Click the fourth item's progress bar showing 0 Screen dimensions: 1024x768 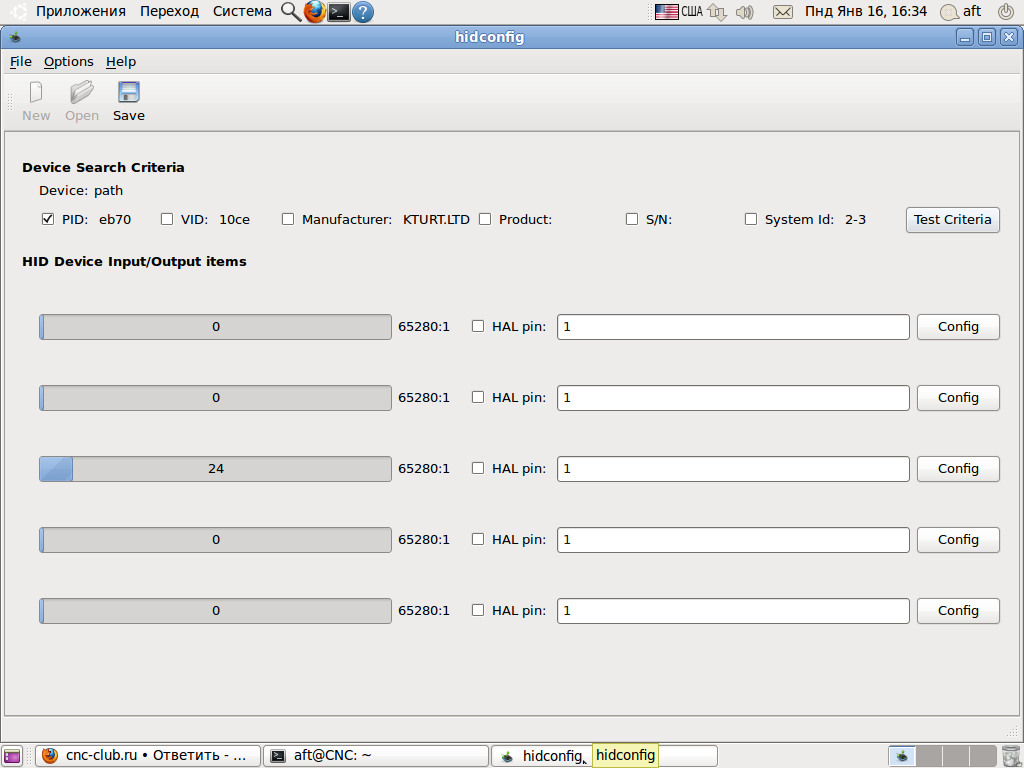pos(216,539)
